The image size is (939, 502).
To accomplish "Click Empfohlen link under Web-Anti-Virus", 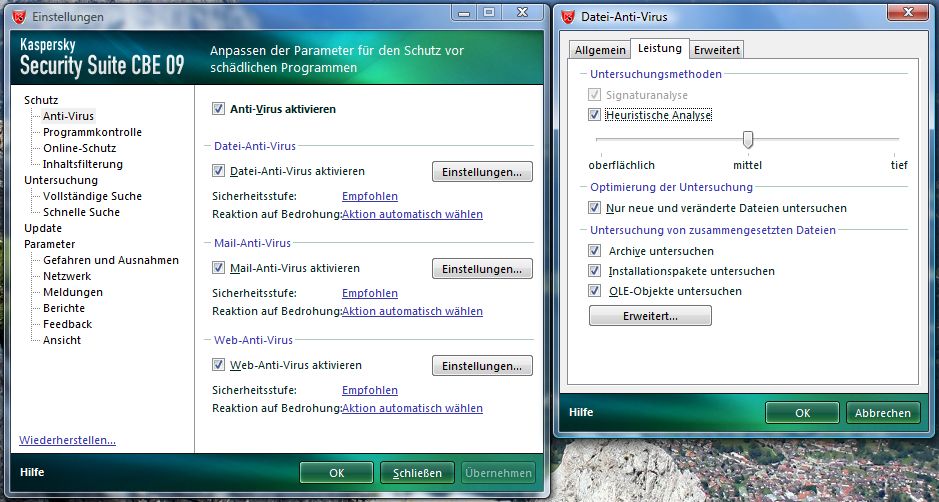I will (x=369, y=390).
